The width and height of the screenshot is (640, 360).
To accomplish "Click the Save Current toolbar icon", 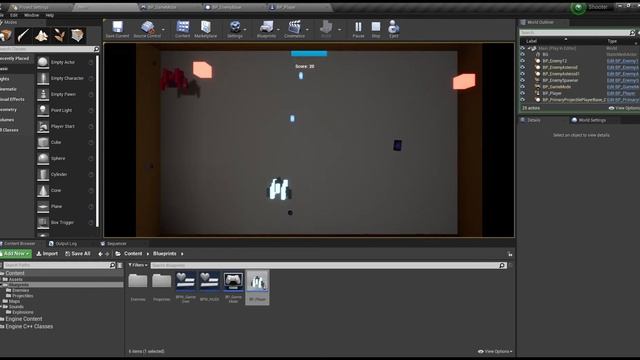I will click(117, 29).
